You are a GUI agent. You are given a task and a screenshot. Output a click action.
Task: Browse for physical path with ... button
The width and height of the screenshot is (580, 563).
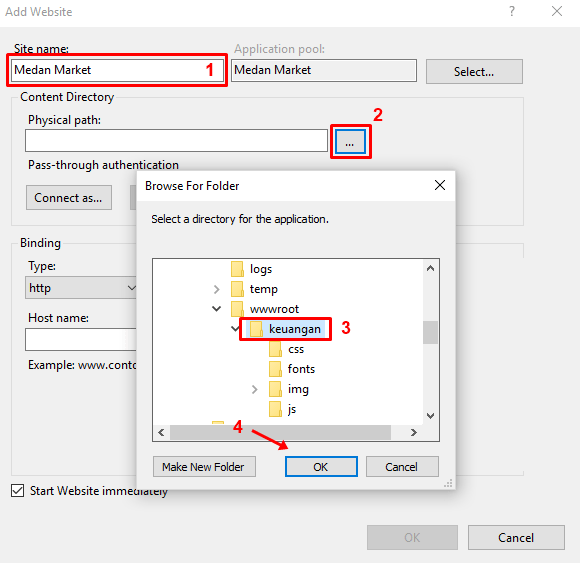[350, 142]
